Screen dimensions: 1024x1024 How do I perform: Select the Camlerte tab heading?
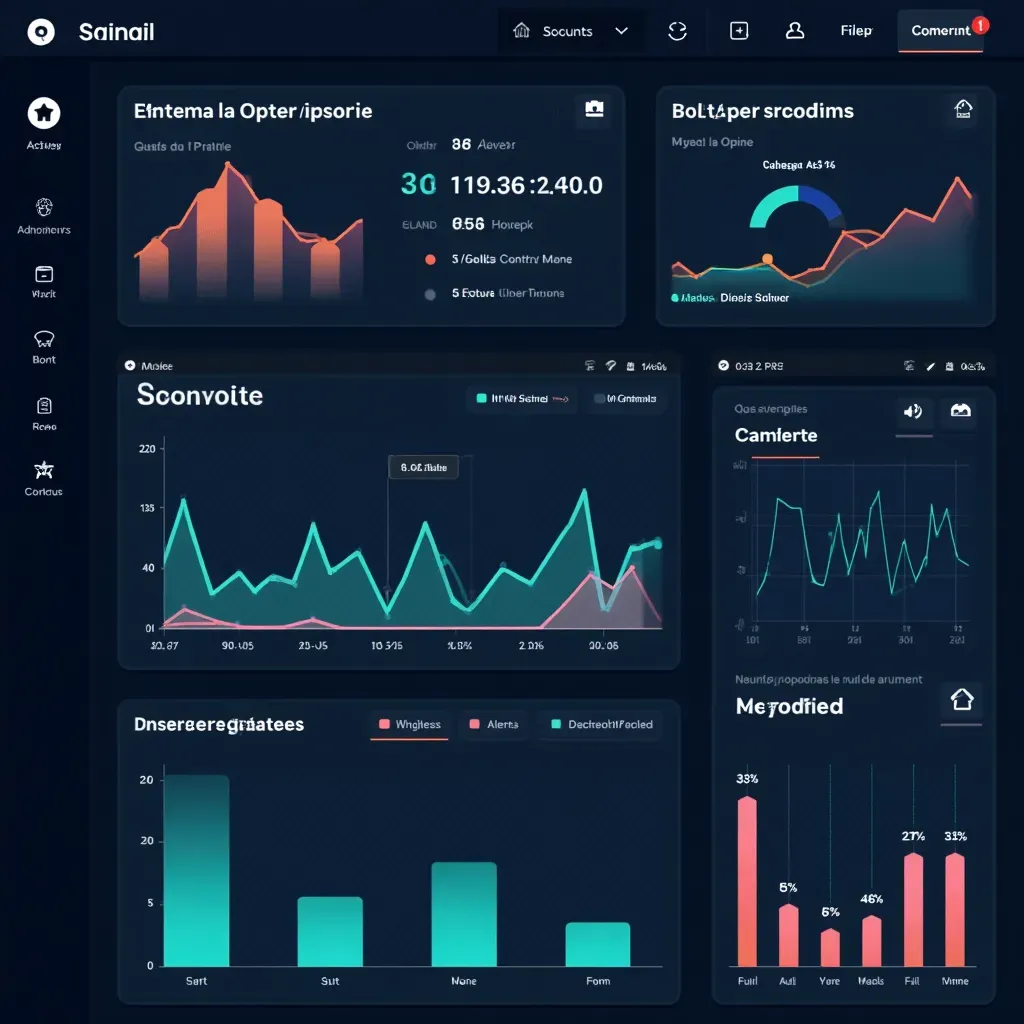click(776, 435)
